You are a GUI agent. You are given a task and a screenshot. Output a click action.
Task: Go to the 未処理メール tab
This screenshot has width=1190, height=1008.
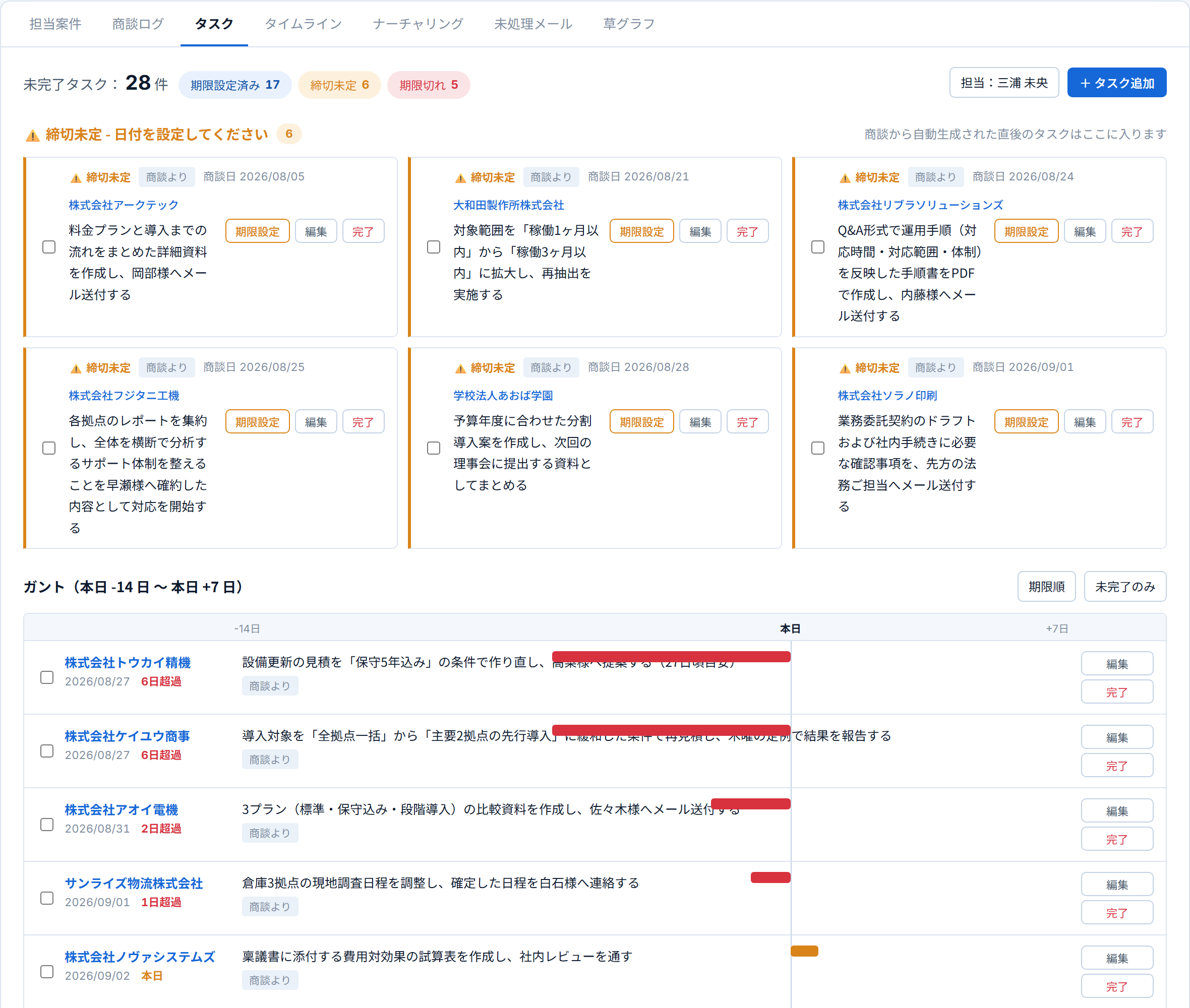tap(533, 23)
